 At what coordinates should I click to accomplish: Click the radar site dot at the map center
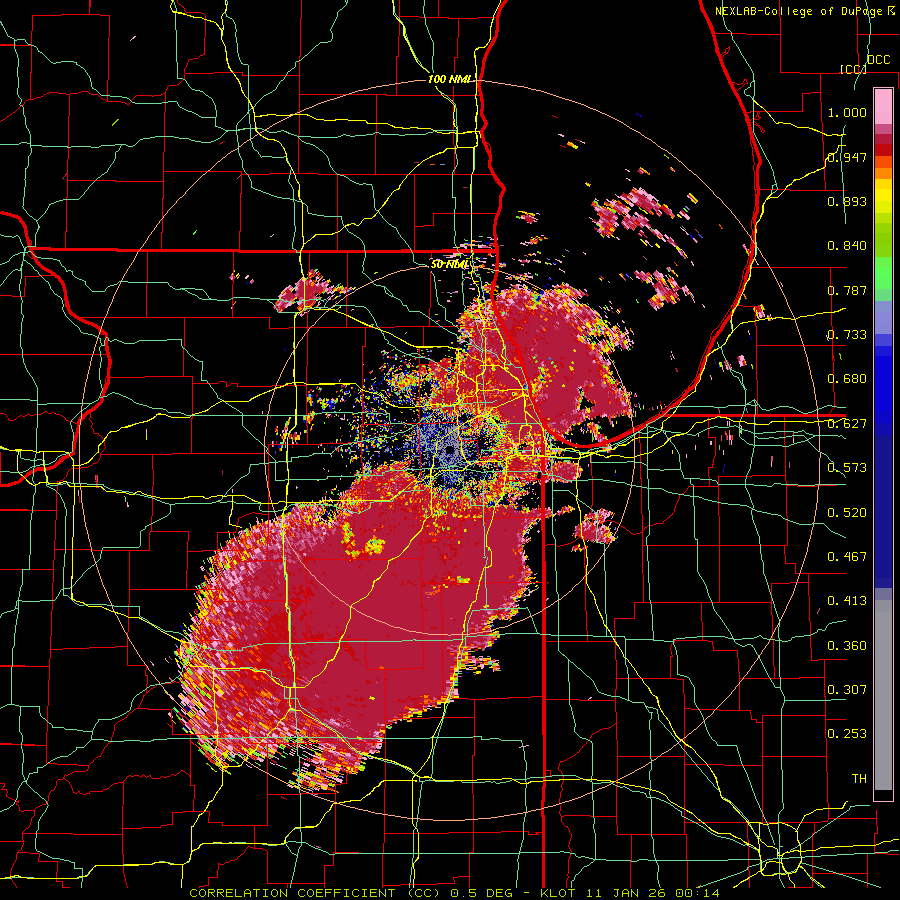[449, 451]
